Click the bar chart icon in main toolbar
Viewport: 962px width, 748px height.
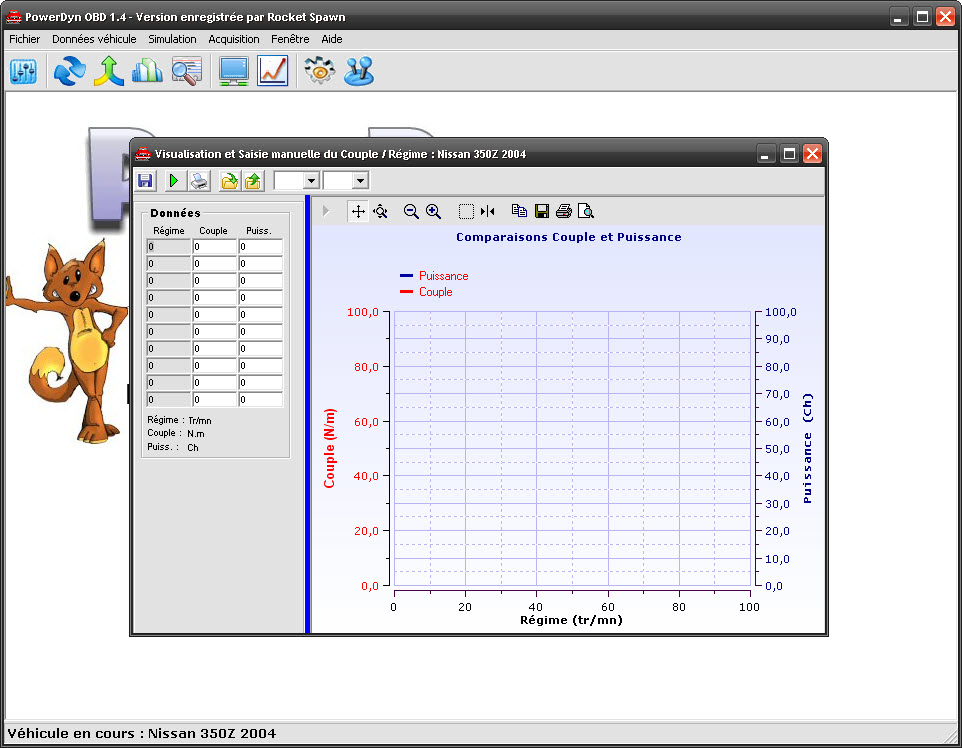point(147,71)
